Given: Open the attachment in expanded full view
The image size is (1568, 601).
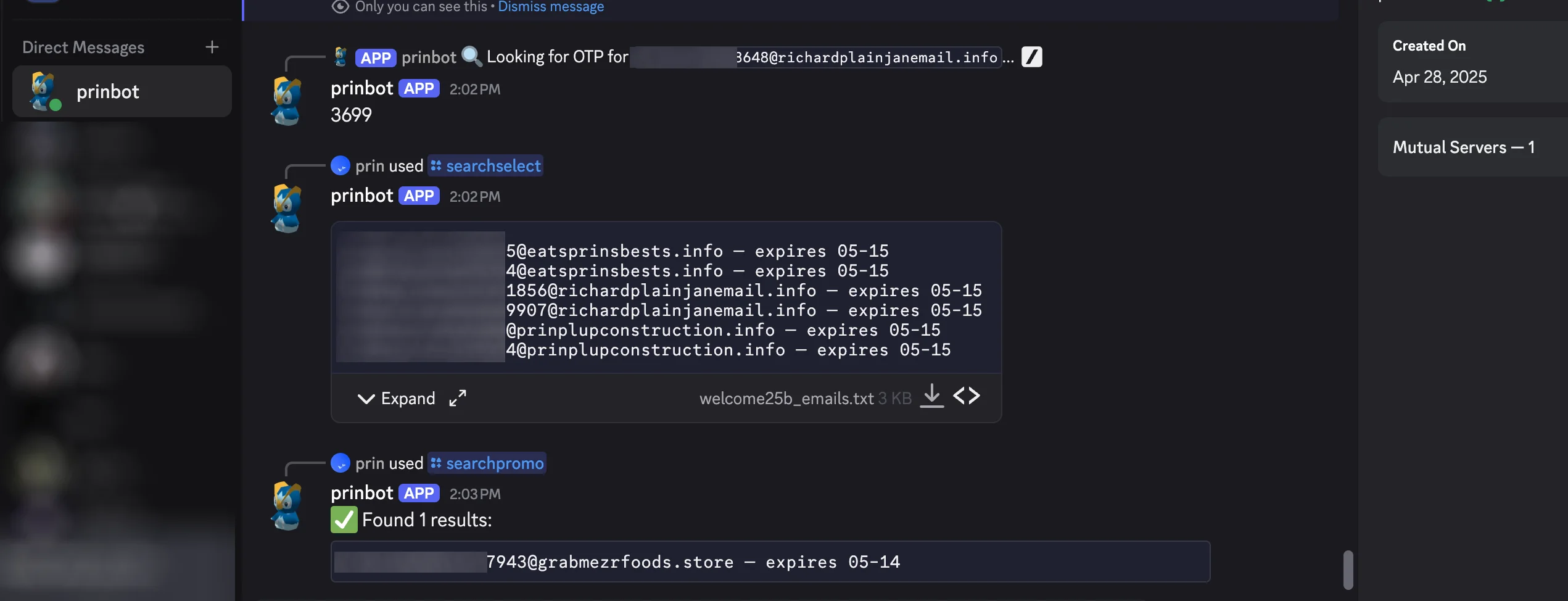Looking at the screenshot, I should click(457, 398).
